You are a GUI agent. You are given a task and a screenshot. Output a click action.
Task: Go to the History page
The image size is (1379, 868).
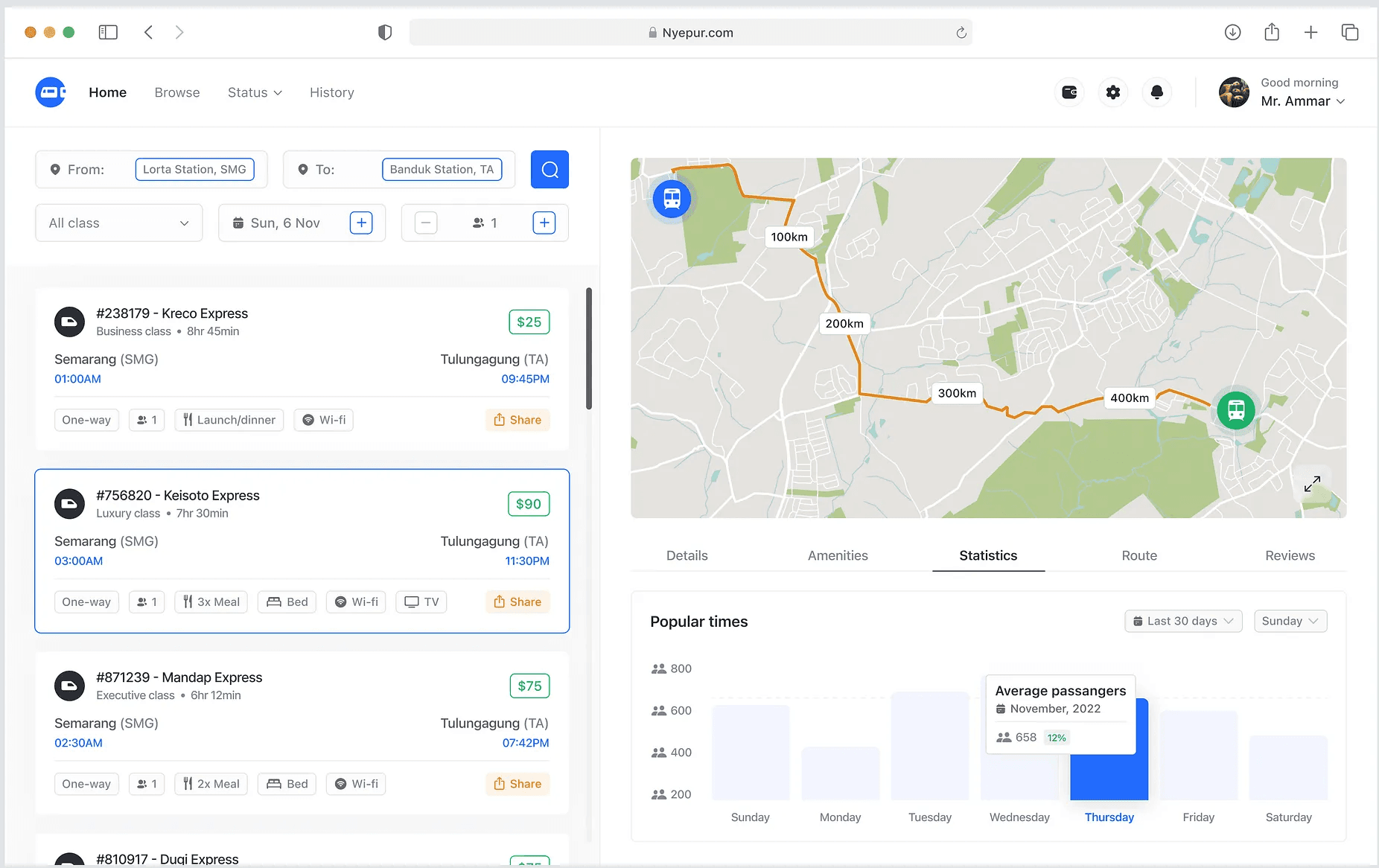pos(331,92)
